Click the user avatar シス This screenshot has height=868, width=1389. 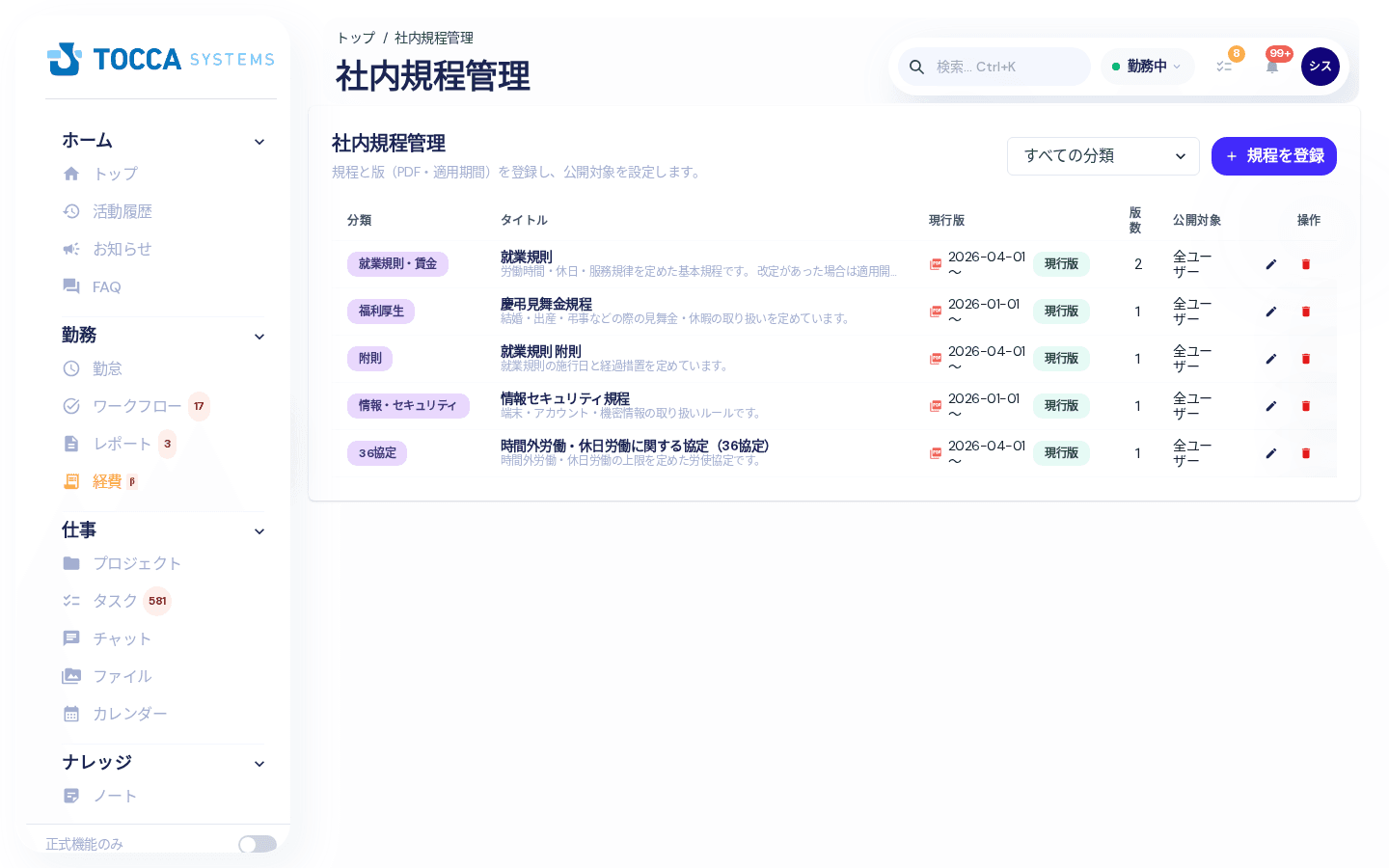tap(1321, 67)
